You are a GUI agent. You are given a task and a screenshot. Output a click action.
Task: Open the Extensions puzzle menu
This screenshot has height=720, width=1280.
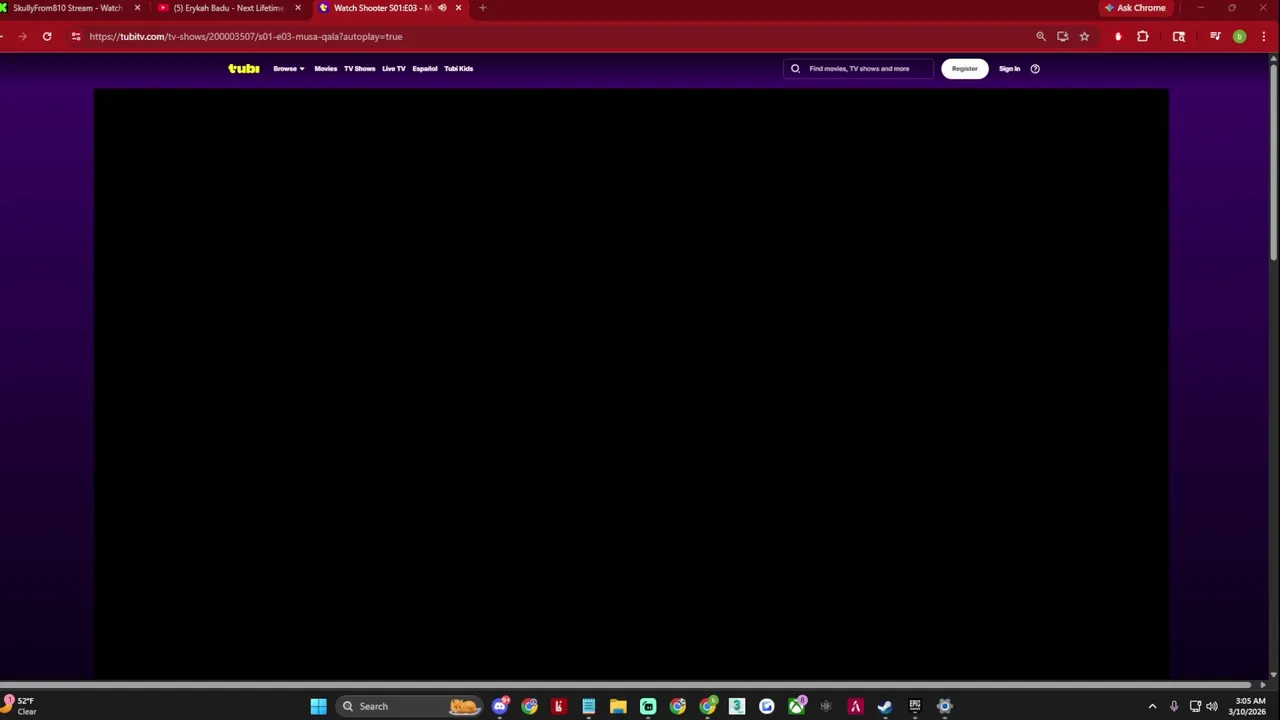1143,37
